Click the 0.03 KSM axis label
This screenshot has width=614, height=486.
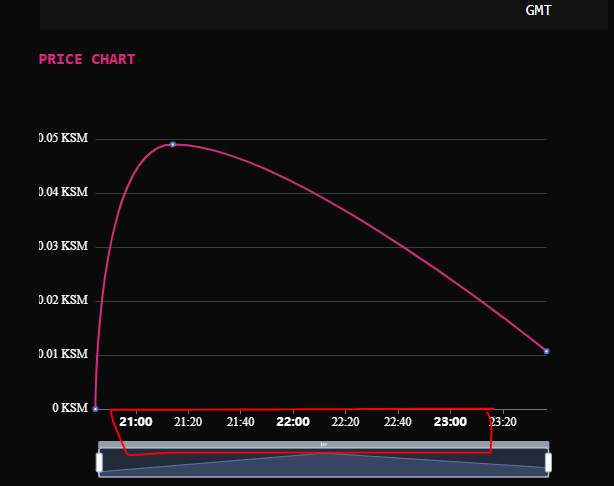(63, 246)
